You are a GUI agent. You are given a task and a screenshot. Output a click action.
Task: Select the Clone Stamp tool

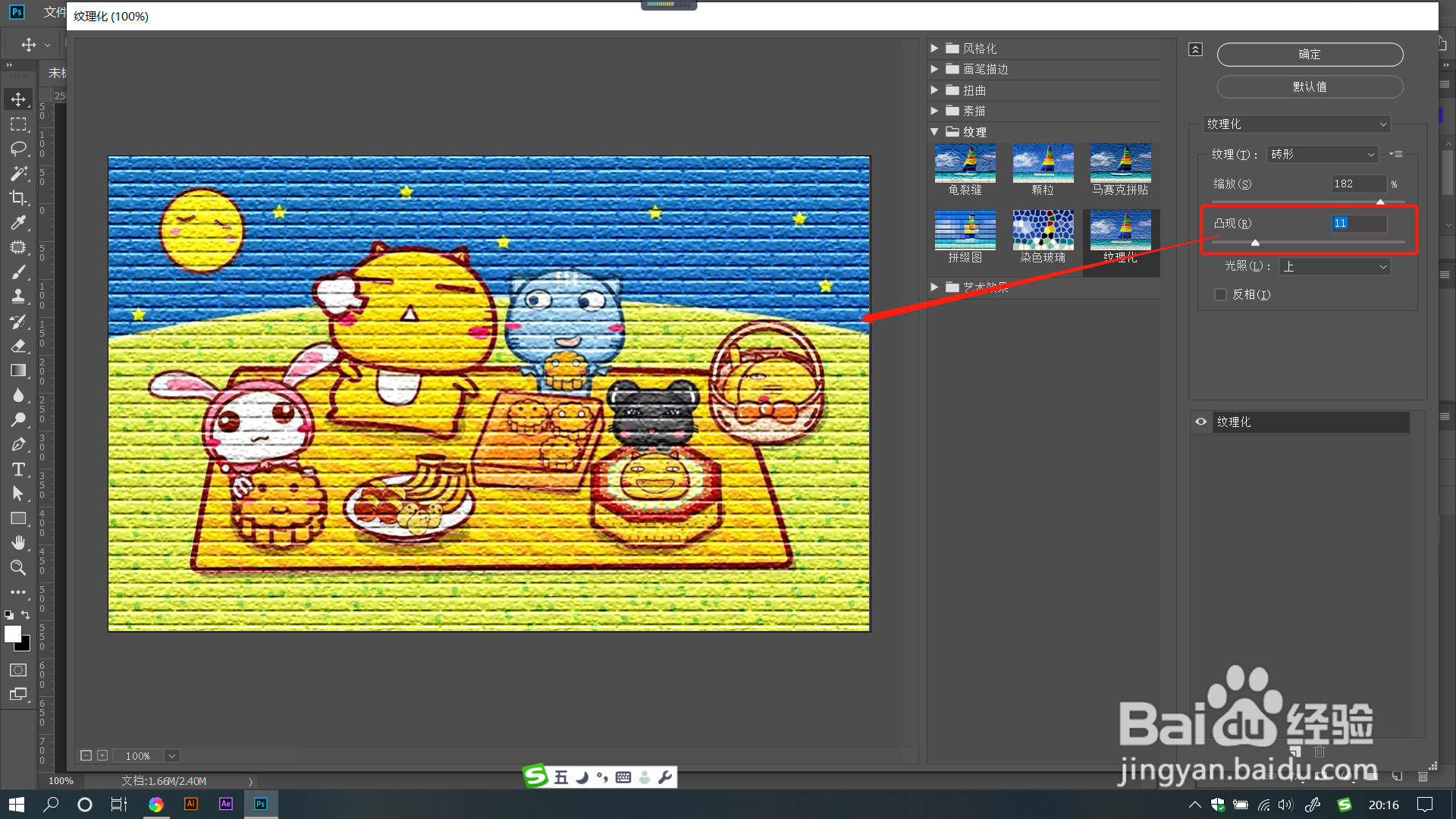[18, 297]
